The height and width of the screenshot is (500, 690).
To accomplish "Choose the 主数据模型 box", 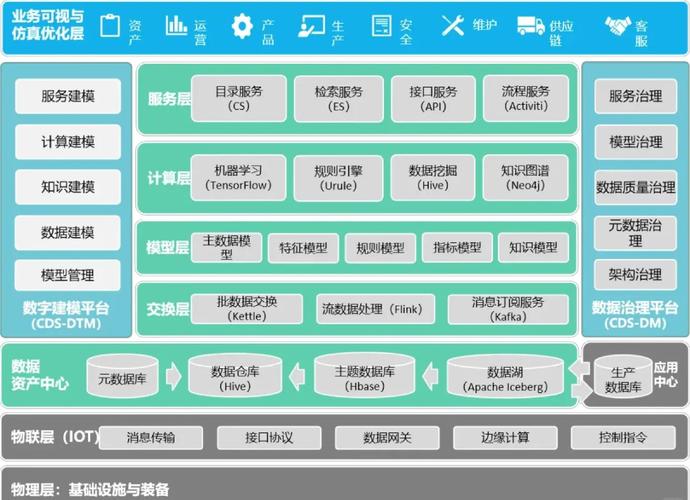I will pos(227,248).
